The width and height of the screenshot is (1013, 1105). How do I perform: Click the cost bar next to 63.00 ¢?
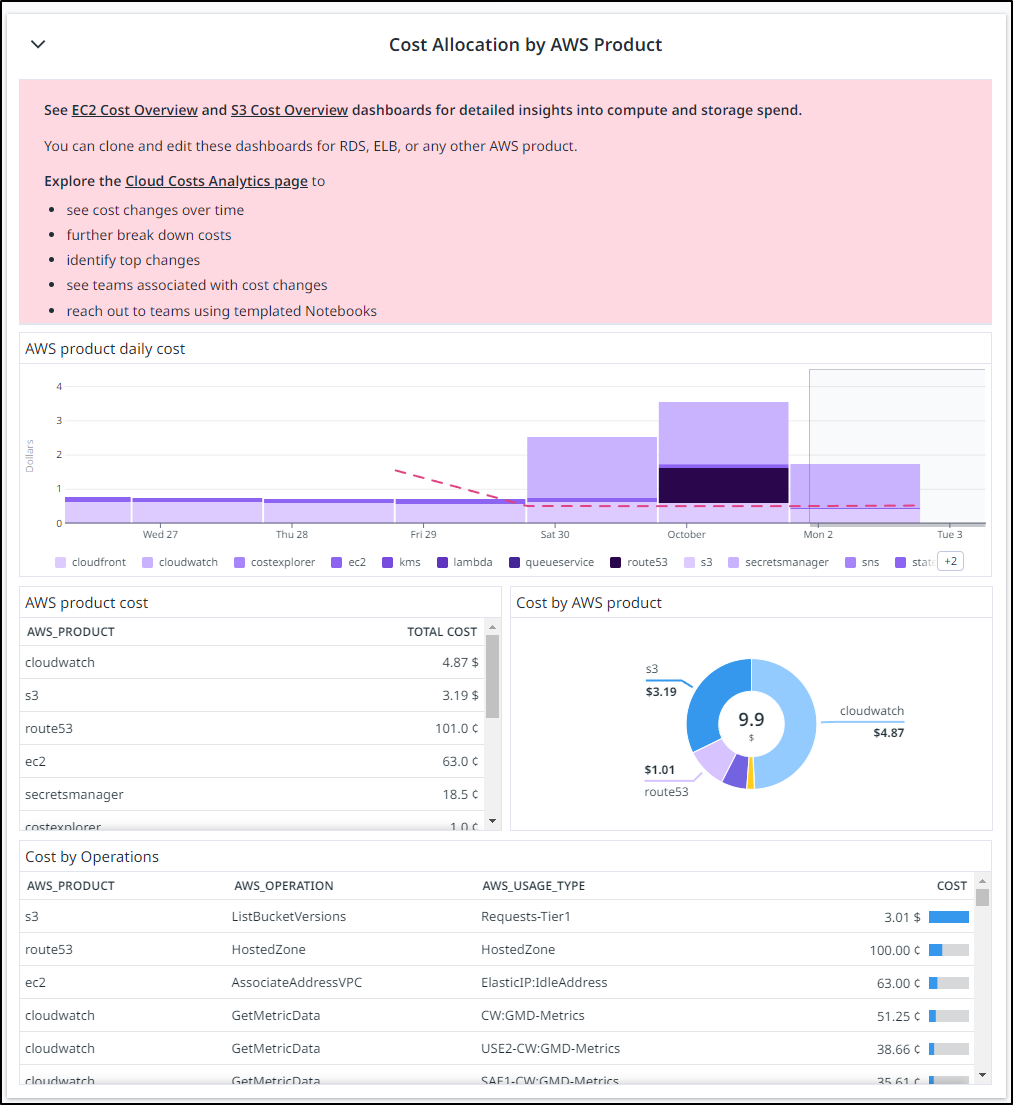pyautogui.click(x=949, y=983)
